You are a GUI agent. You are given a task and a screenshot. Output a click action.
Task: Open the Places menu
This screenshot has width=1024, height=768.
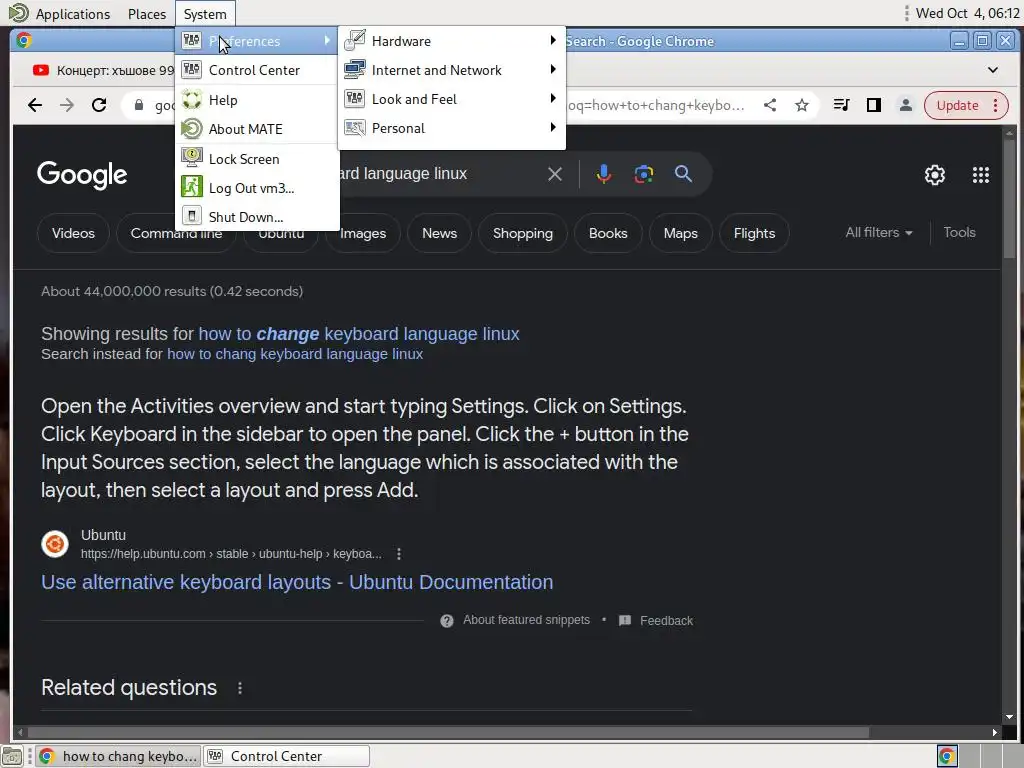pyautogui.click(x=147, y=14)
